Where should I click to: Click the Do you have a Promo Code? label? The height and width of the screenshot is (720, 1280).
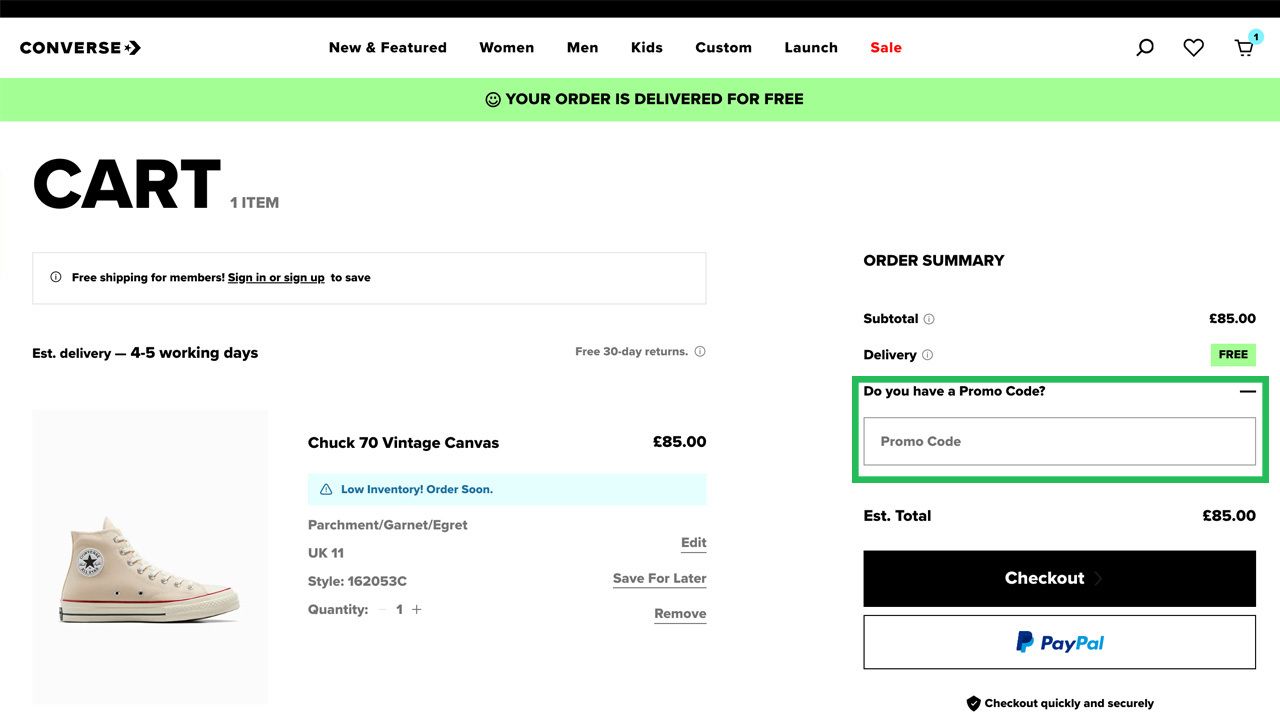954,391
